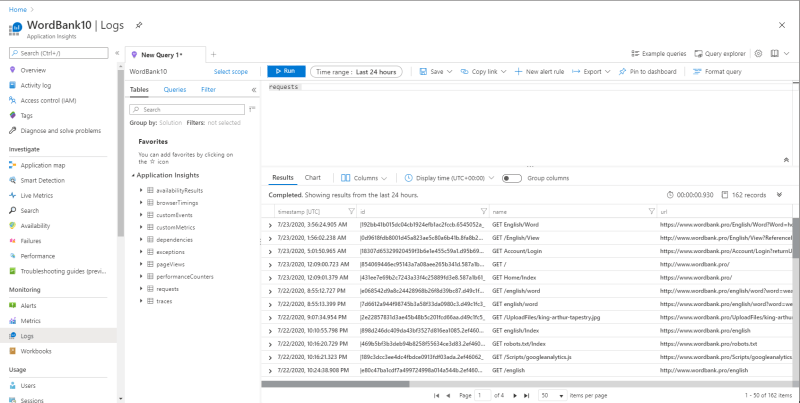The height and width of the screenshot is (403, 800).
Task: Run the query
Action: [x=286, y=71]
